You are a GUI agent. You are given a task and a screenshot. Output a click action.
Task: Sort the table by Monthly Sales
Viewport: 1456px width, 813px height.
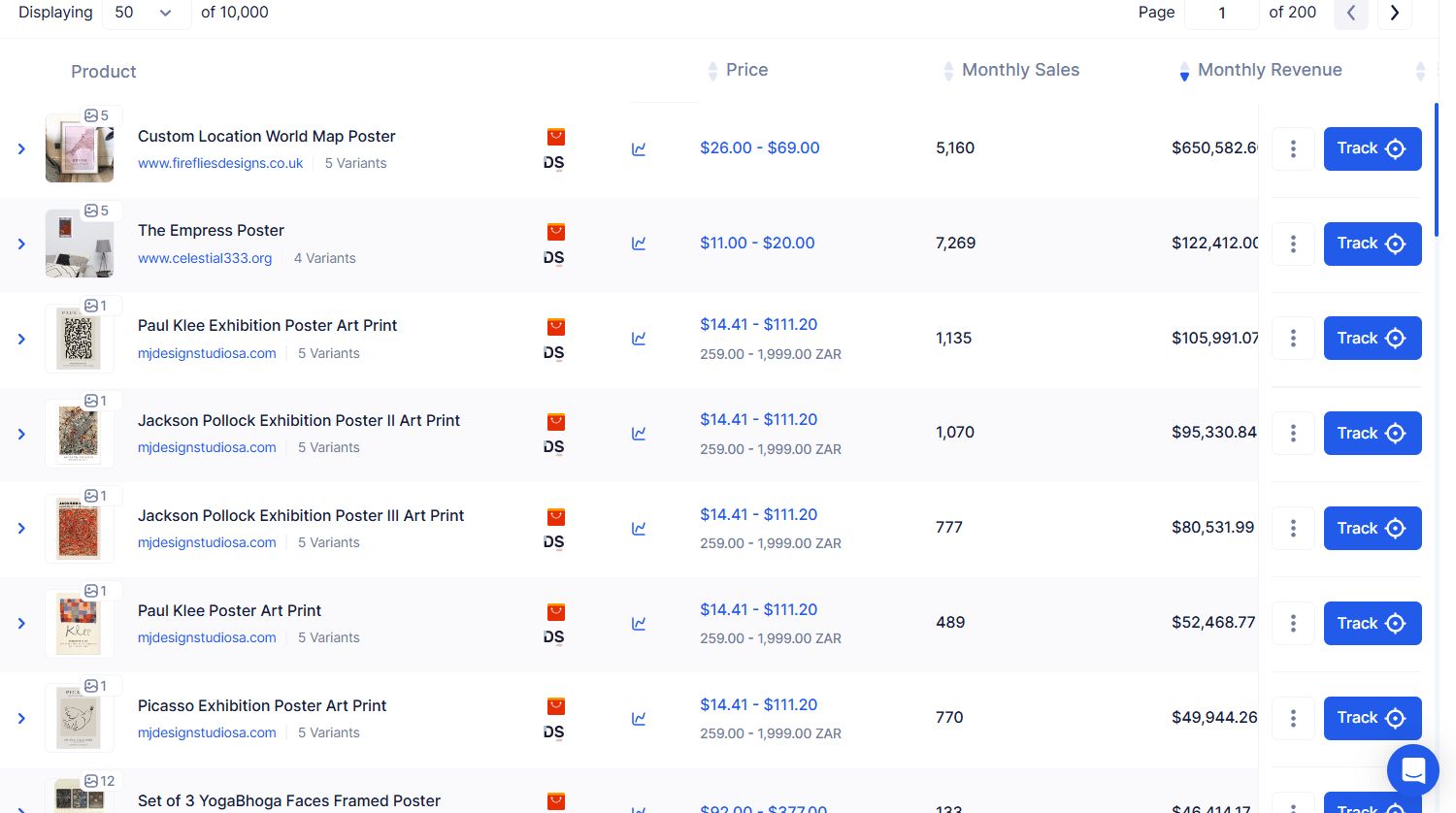pos(948,70)
